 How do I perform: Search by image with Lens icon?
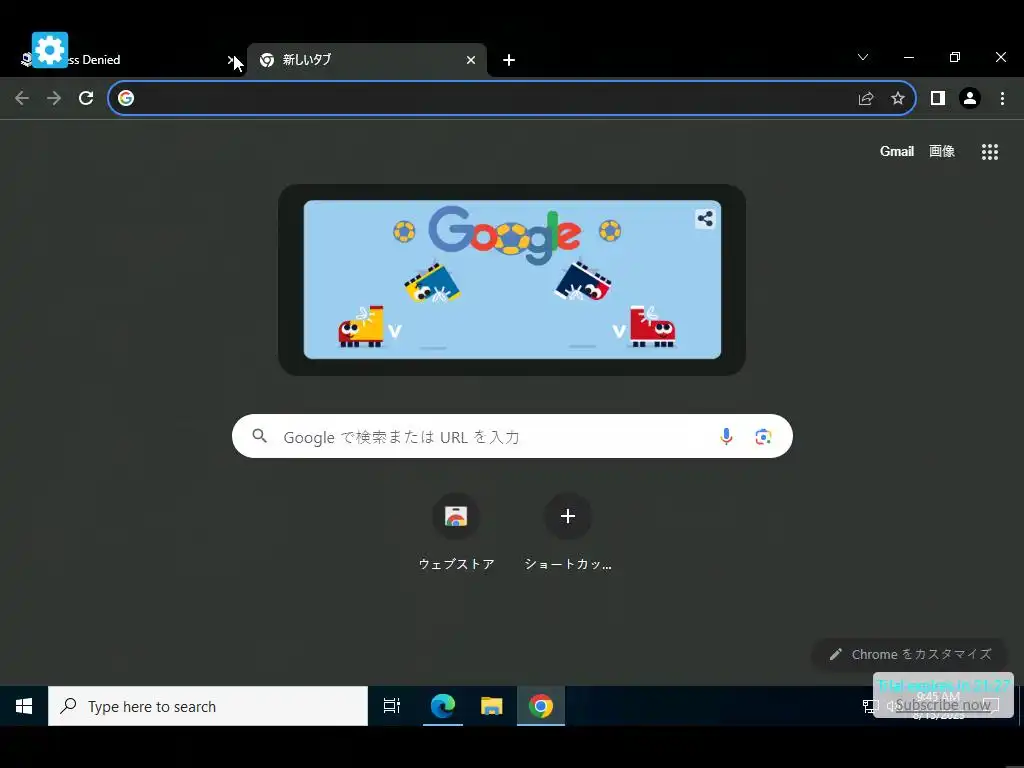click(763, 436)
